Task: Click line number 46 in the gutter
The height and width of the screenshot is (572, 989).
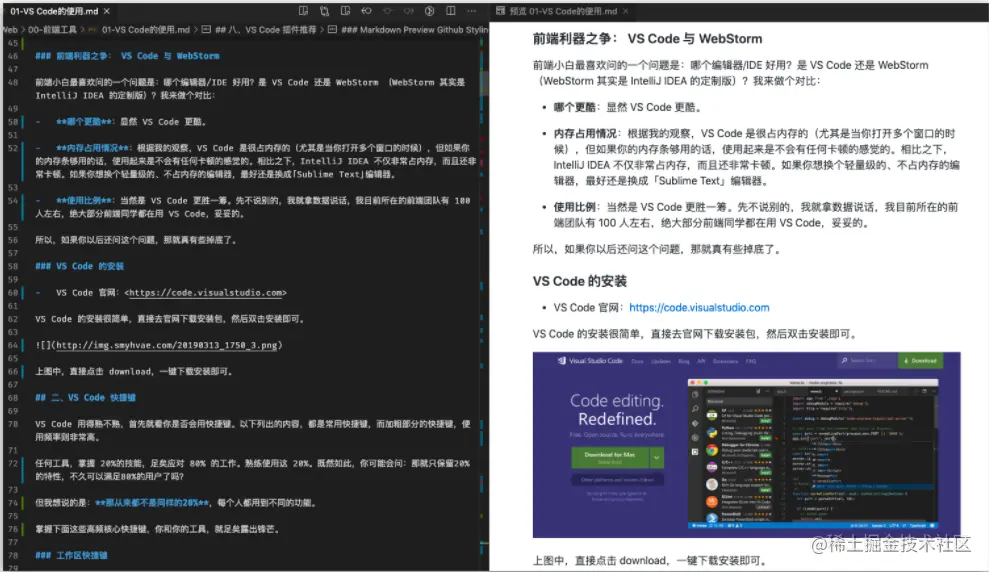Action: click(13, 56)
